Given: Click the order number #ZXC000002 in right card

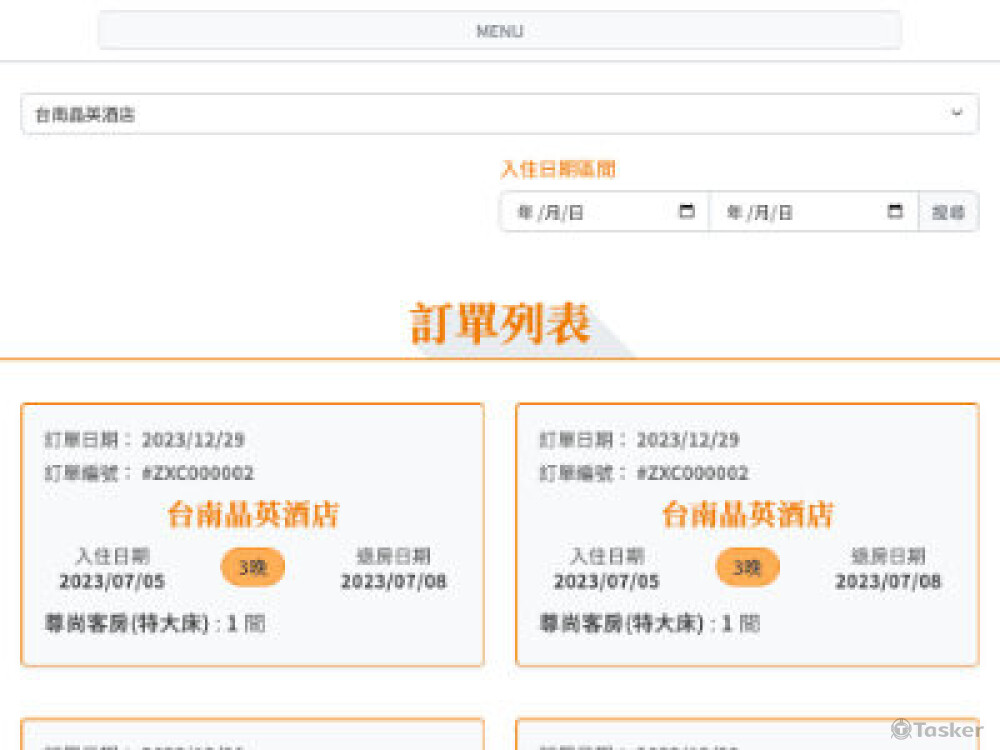Looking at the screenshot, I should click(x=693, y=473).
